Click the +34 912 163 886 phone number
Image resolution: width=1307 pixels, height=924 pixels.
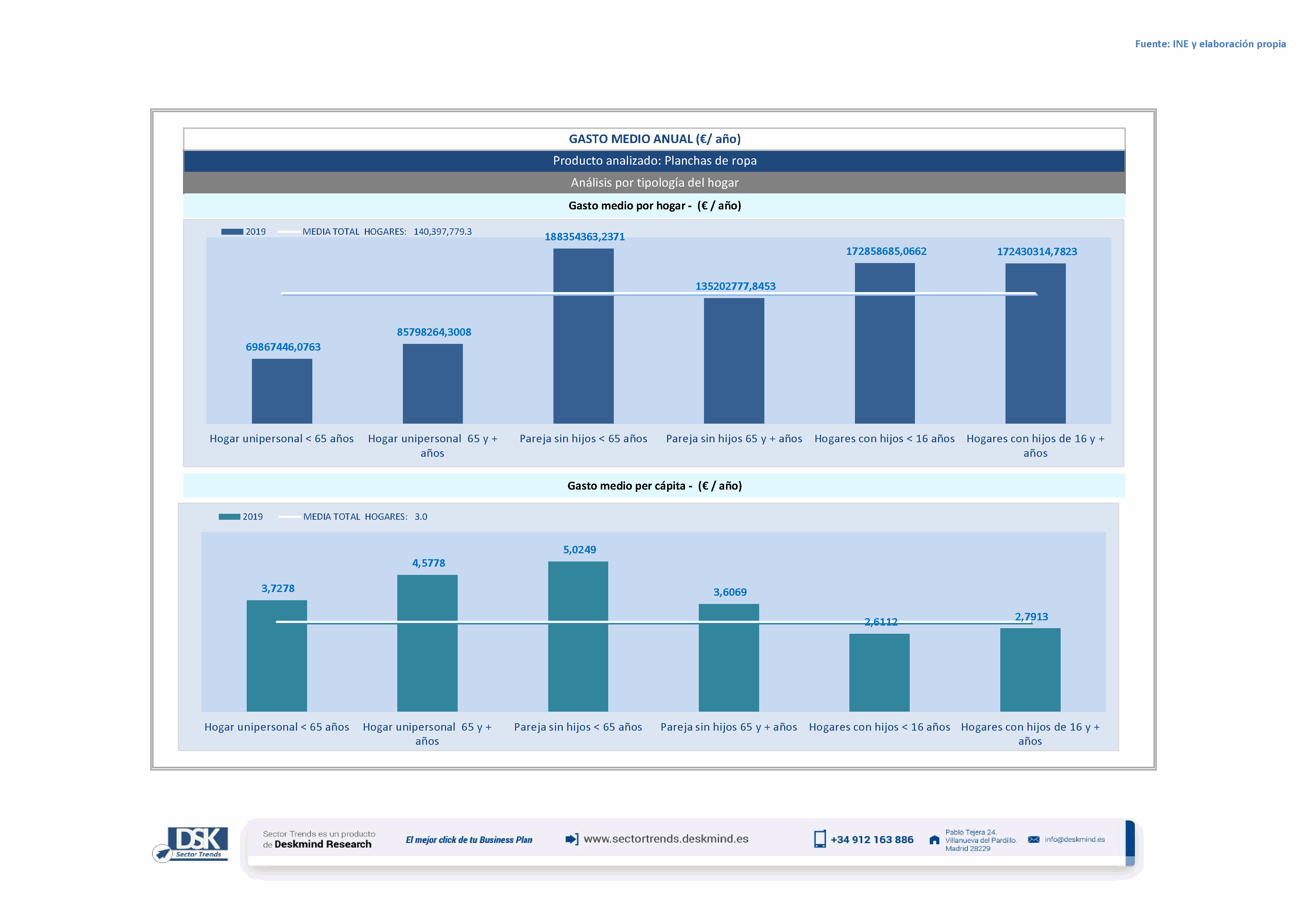(872, 840)
